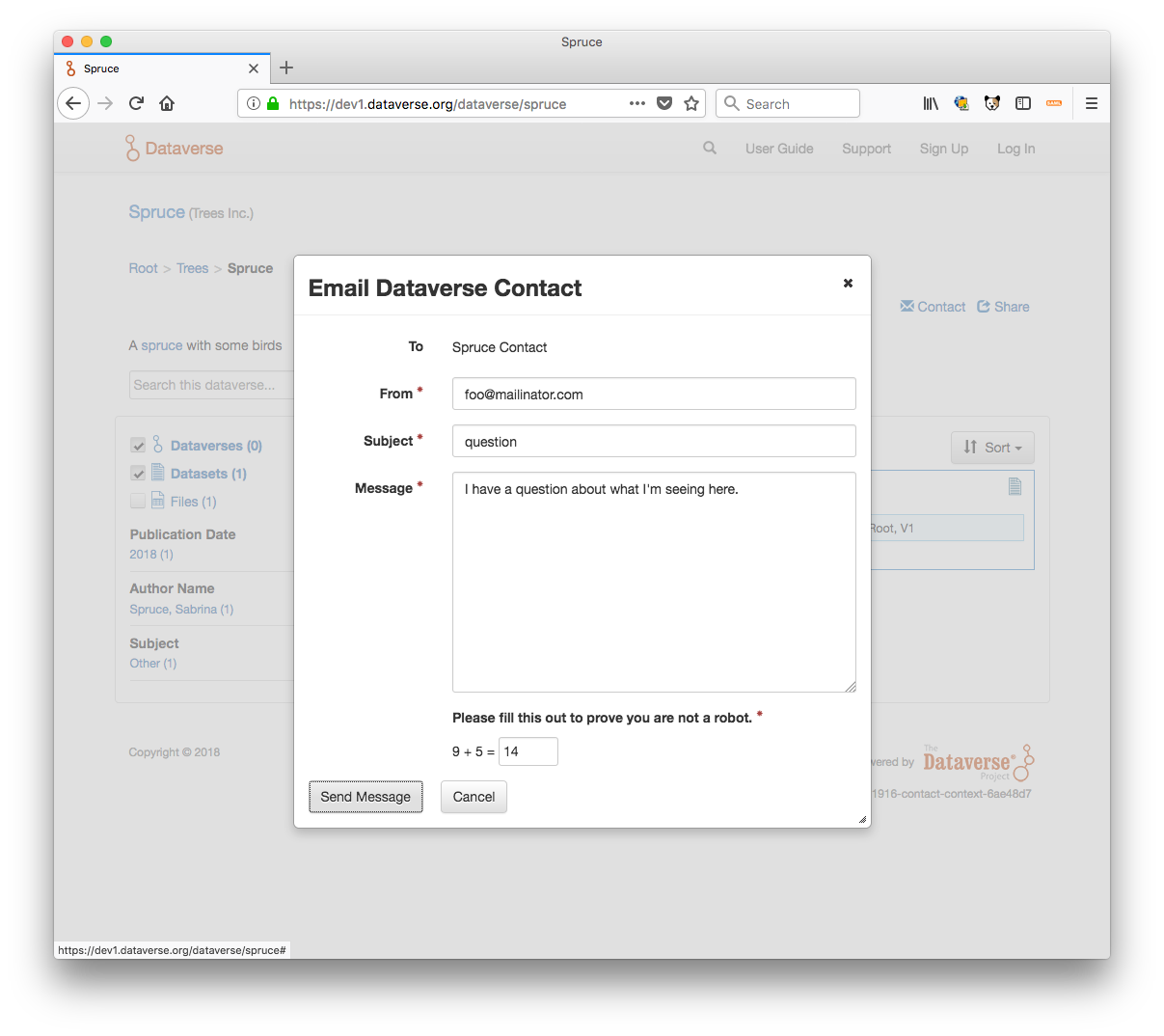Click the Search this dataverse field

[211, 385]
